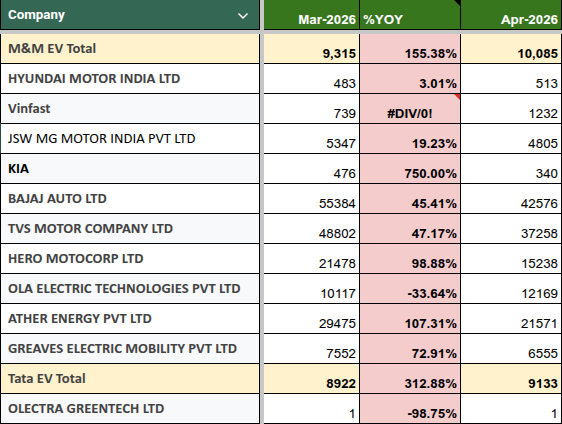Select the %YOY column header

410,15
